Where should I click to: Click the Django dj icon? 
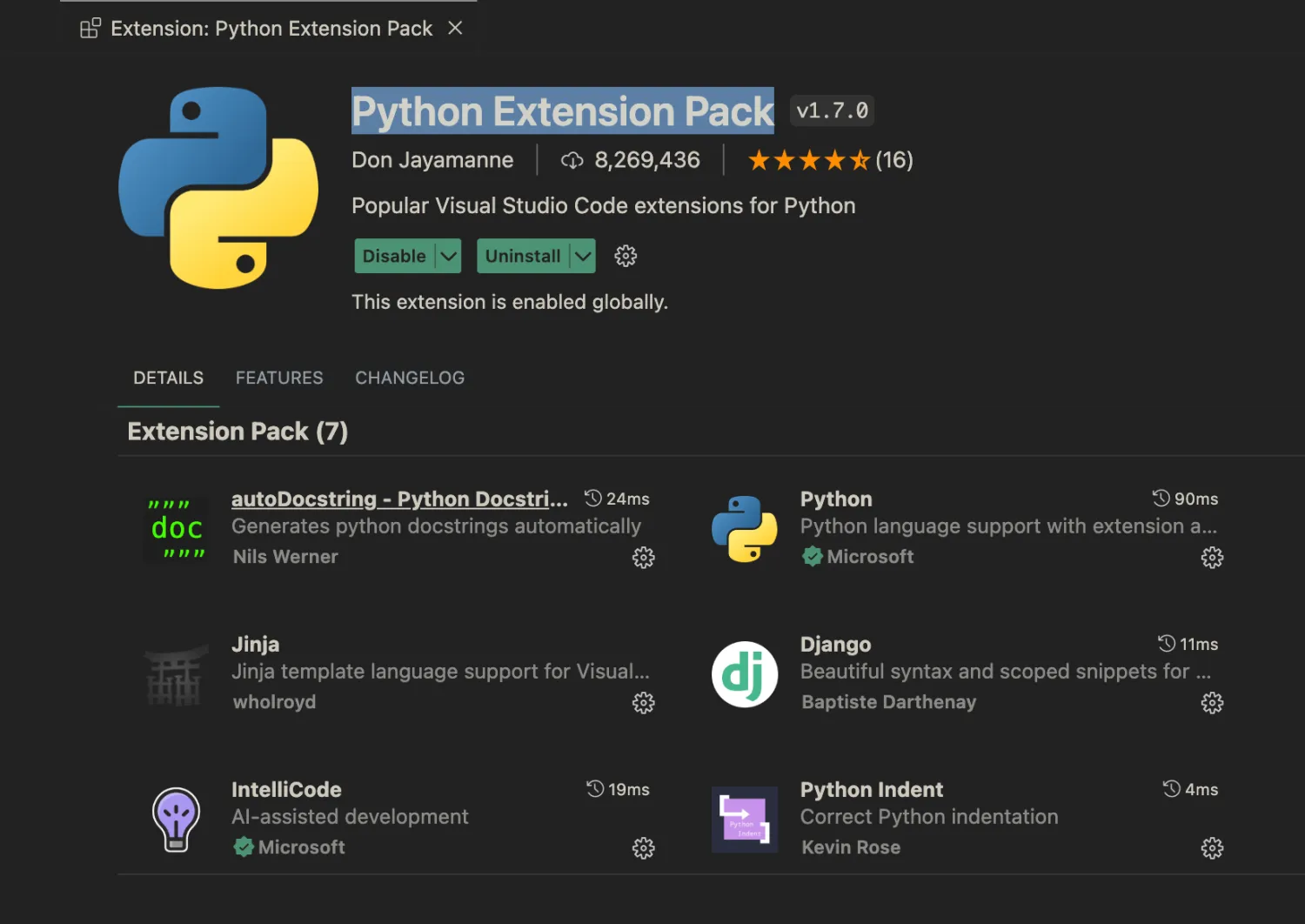tap(745, 674)
